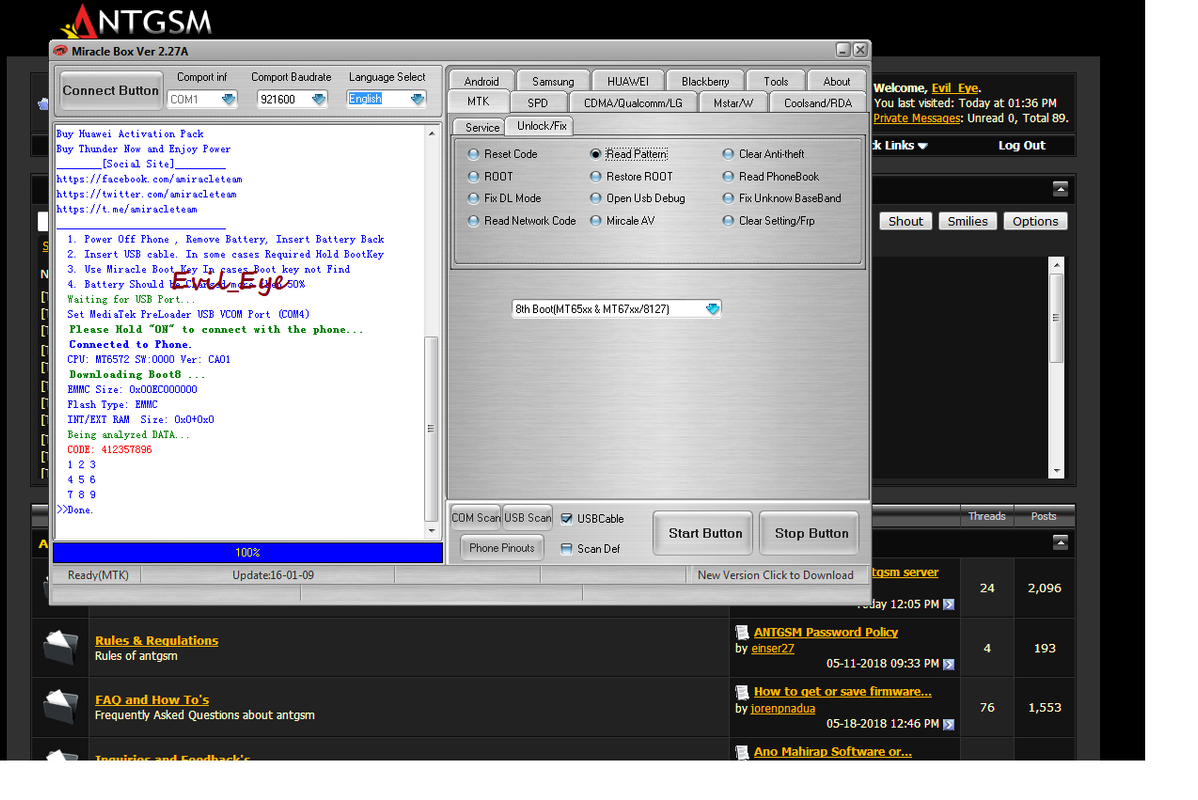Screen dimensions: 1198x800
Task: Switch to the About tab
Action: point(837,81)
